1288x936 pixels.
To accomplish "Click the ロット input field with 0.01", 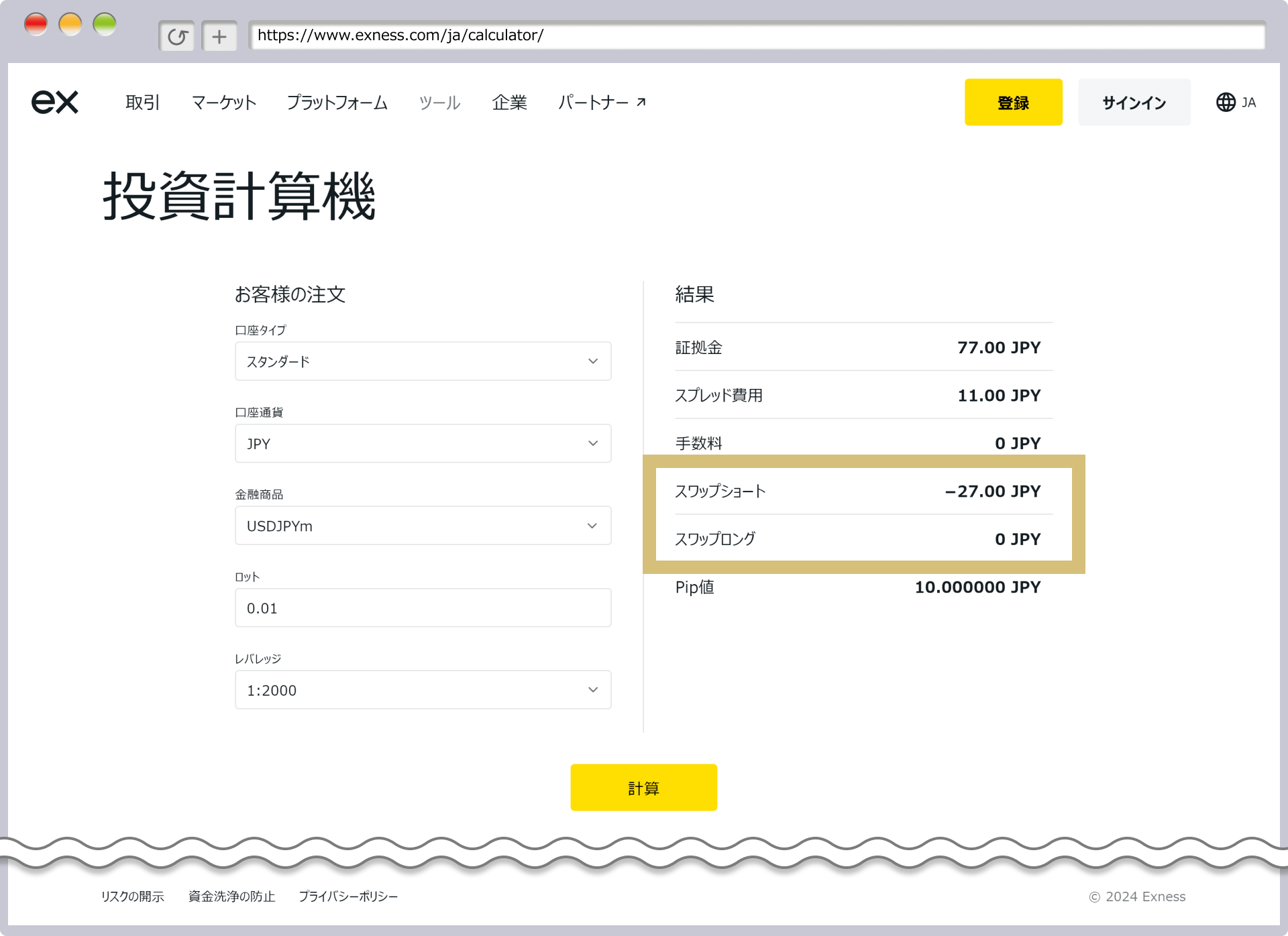I will point(423,608).
